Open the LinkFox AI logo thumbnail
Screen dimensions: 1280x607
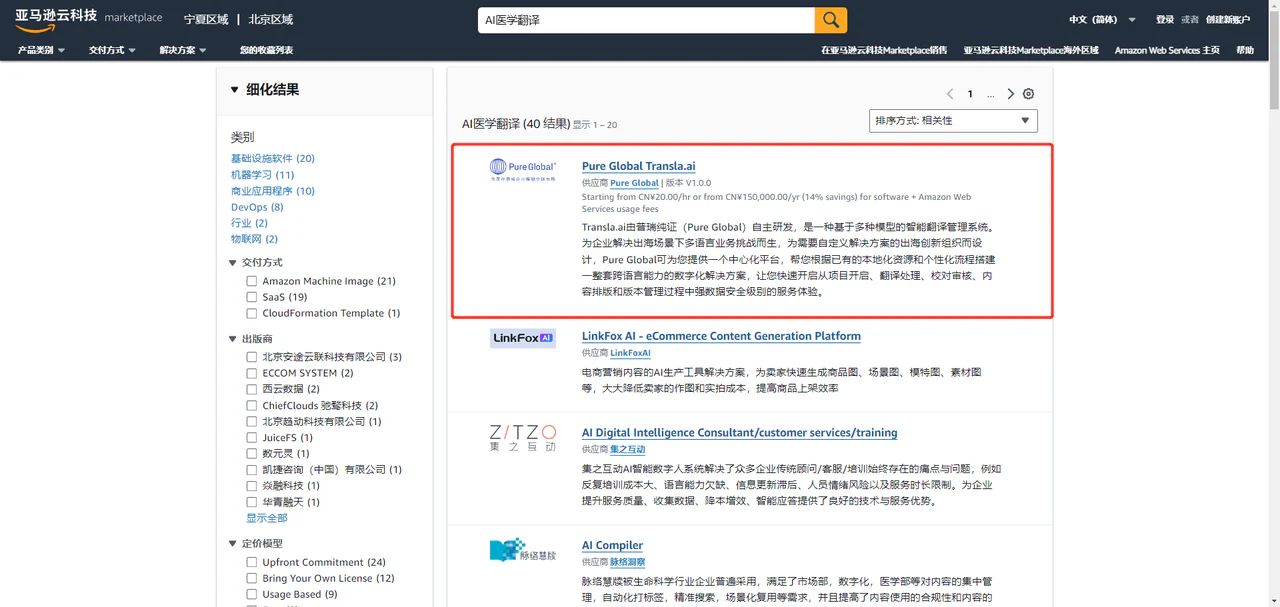pyautogui.click(x=523, y=338)
